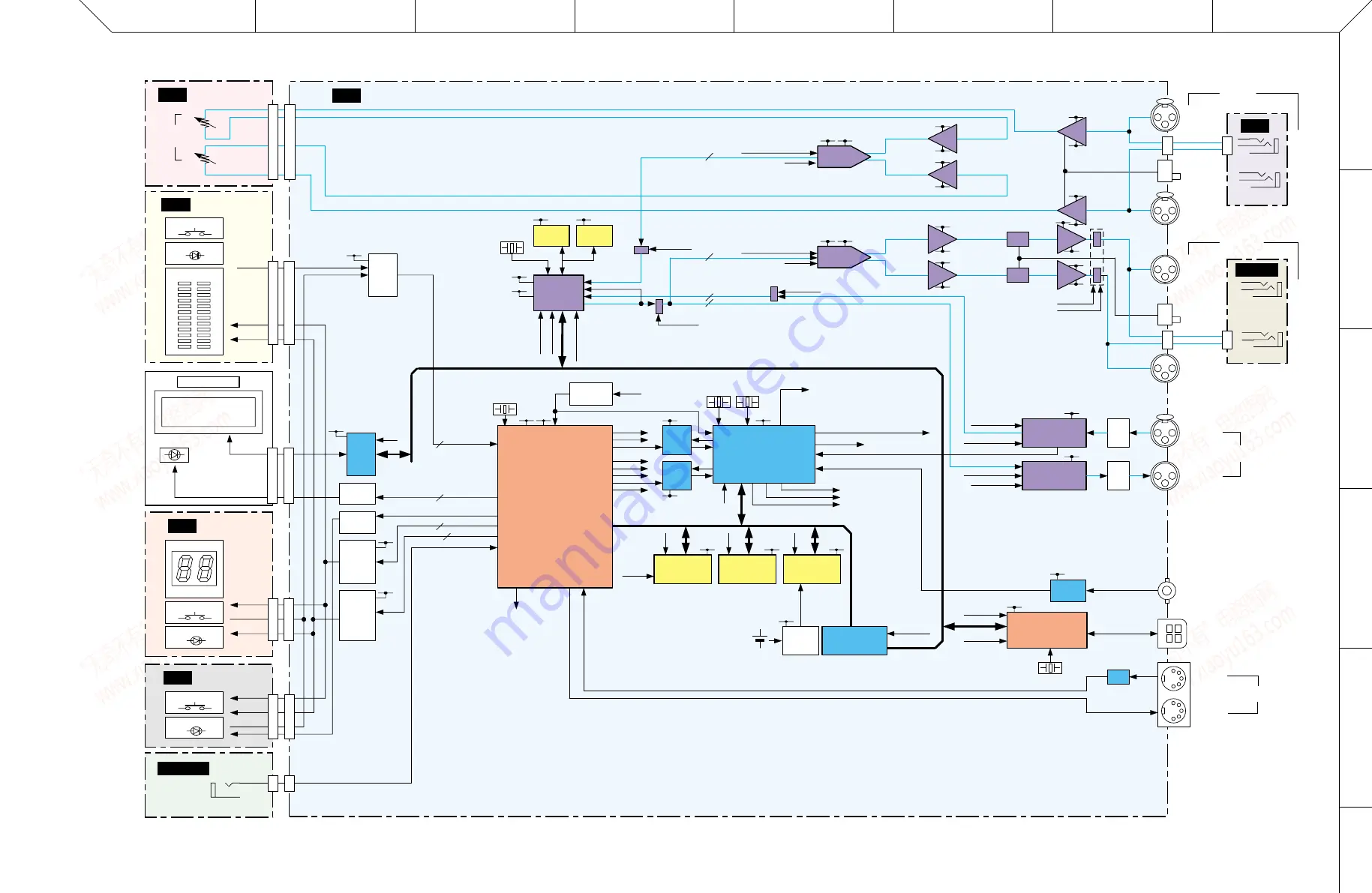The width and height of the screenshot is (1372, 893).
Task: Select the crystal oscillator below the small orange block
Action: (x=1050, y=667)
